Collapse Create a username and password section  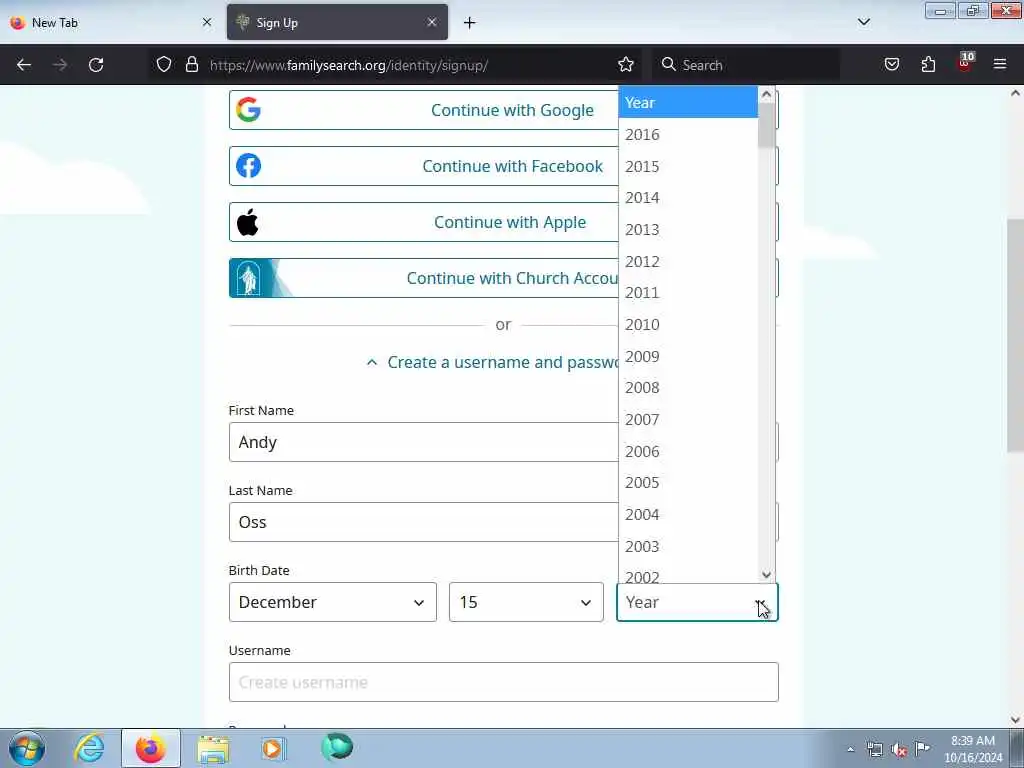[x=492, y=362]
